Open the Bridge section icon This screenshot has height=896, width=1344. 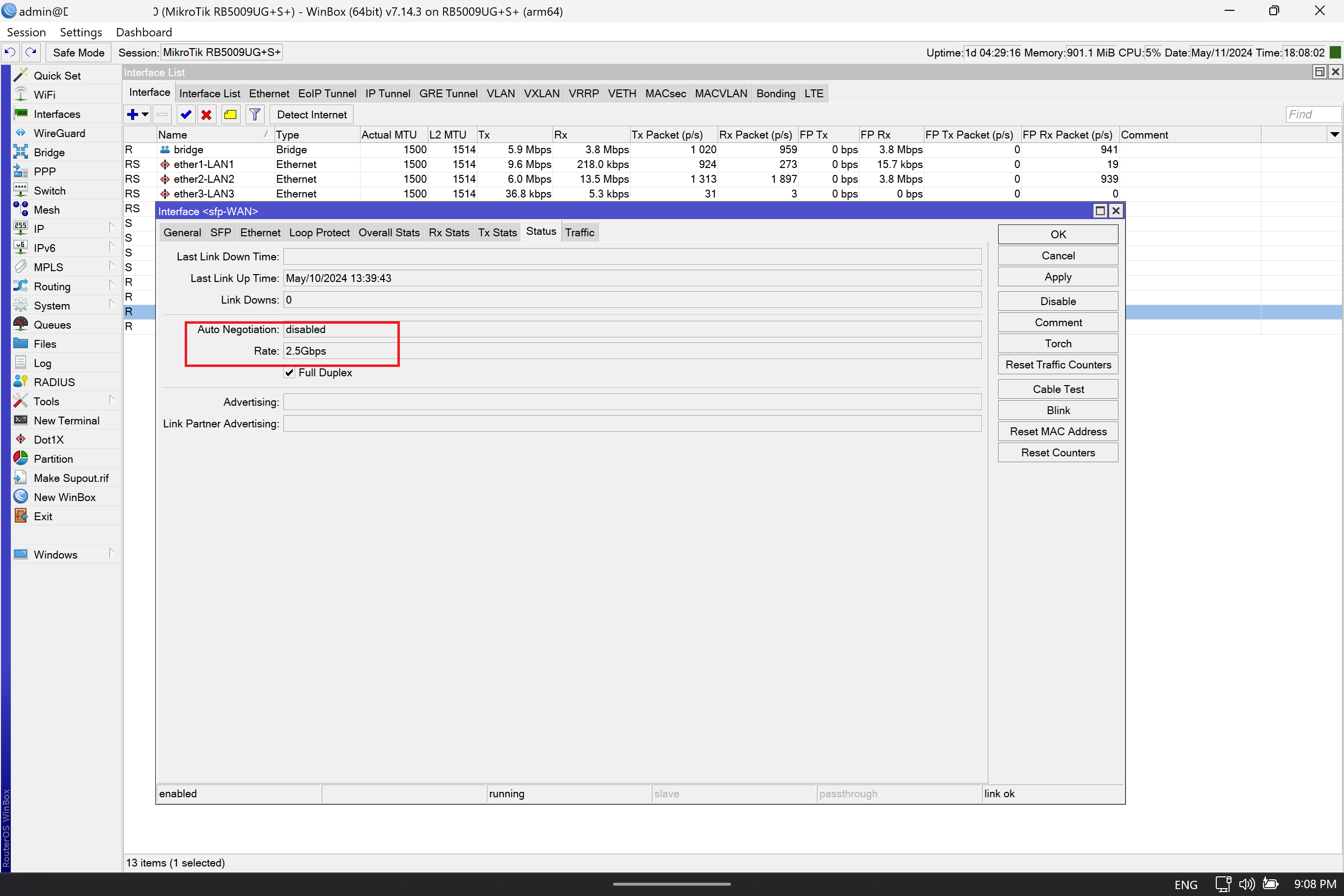pyautogui.click(x=21, y=152)
